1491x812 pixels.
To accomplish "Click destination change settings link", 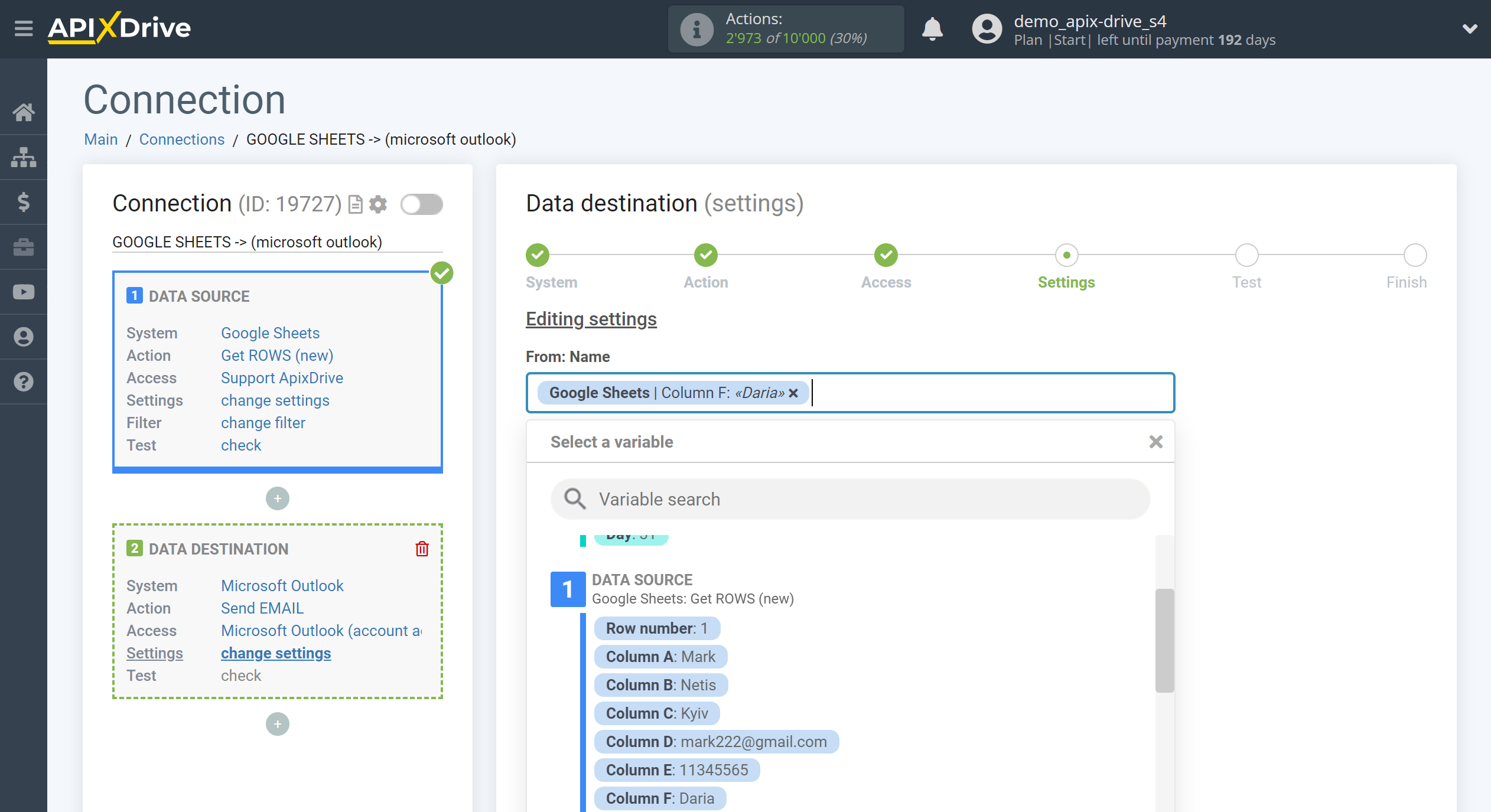I will [x=276, y=653].
